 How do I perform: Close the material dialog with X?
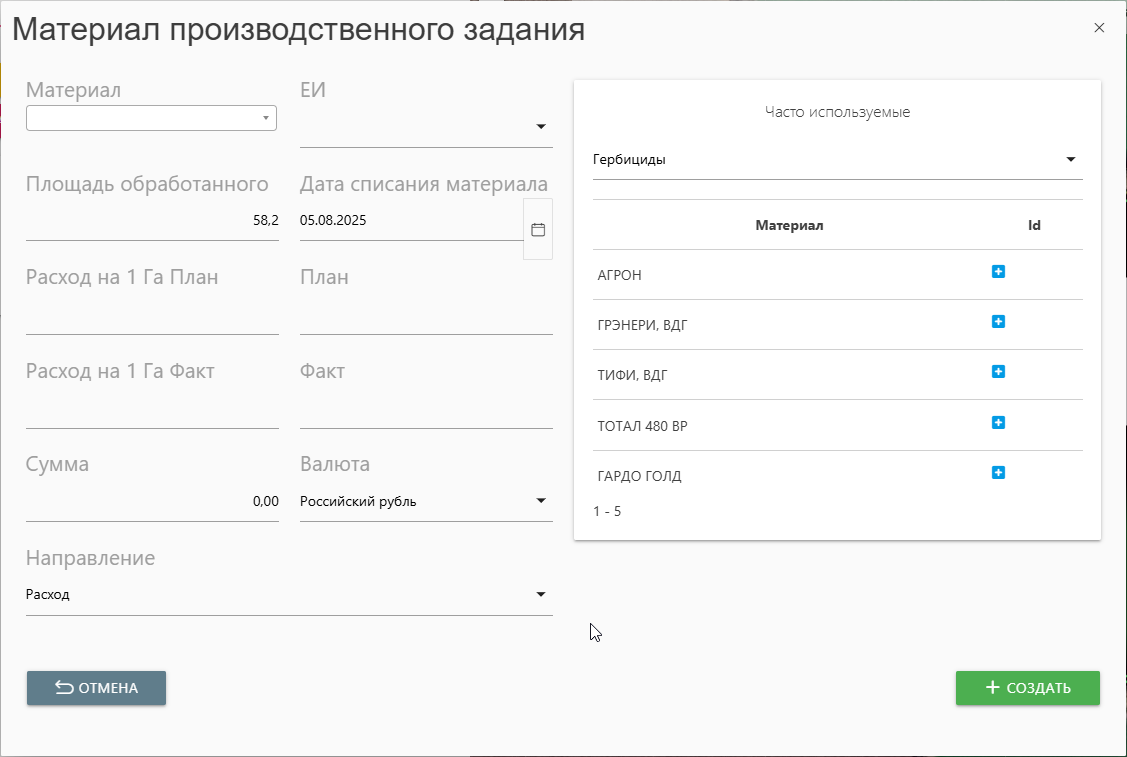(1099, 28)
